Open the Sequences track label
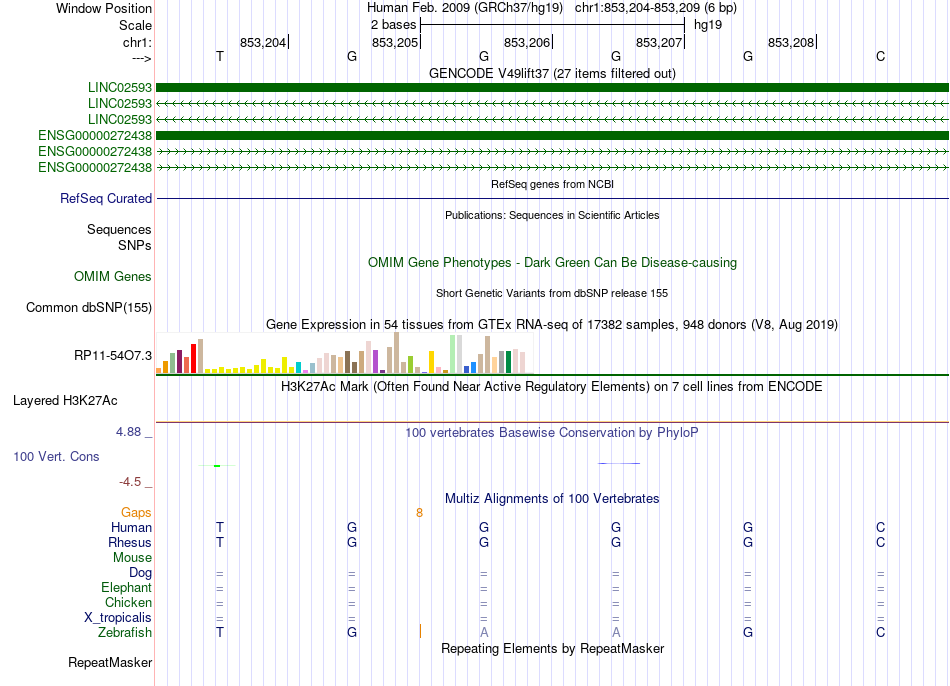Image resolution: width=950 pixels, height=686 pixels. tap(119, 230)
